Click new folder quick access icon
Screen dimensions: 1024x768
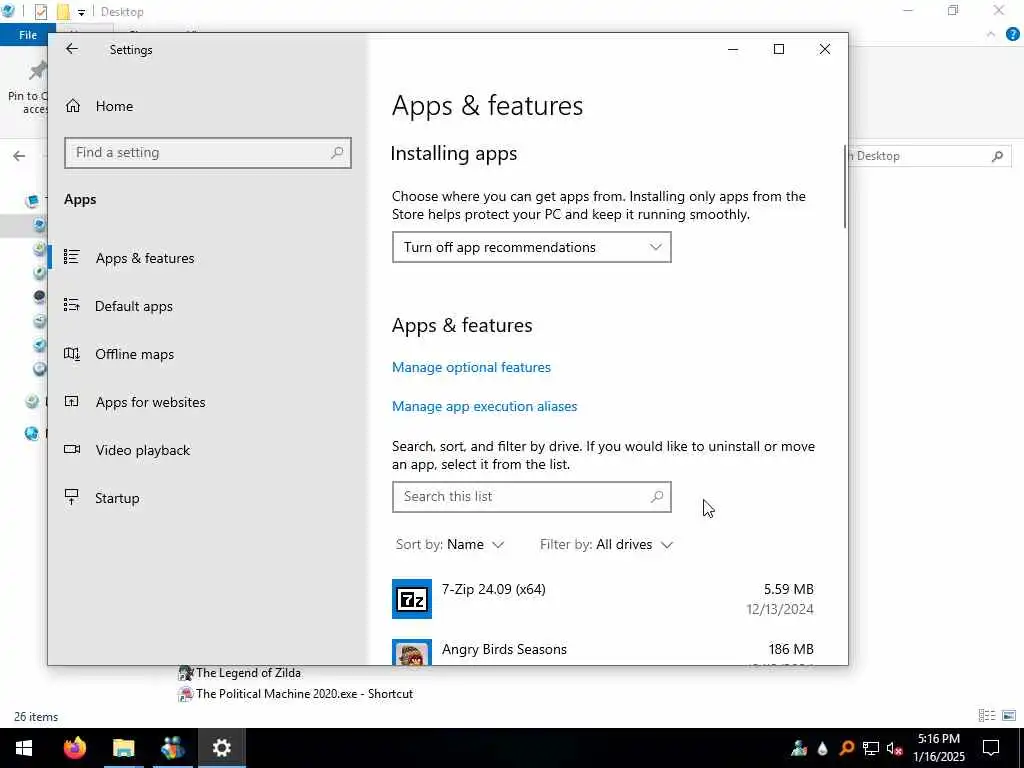[63, 12]
